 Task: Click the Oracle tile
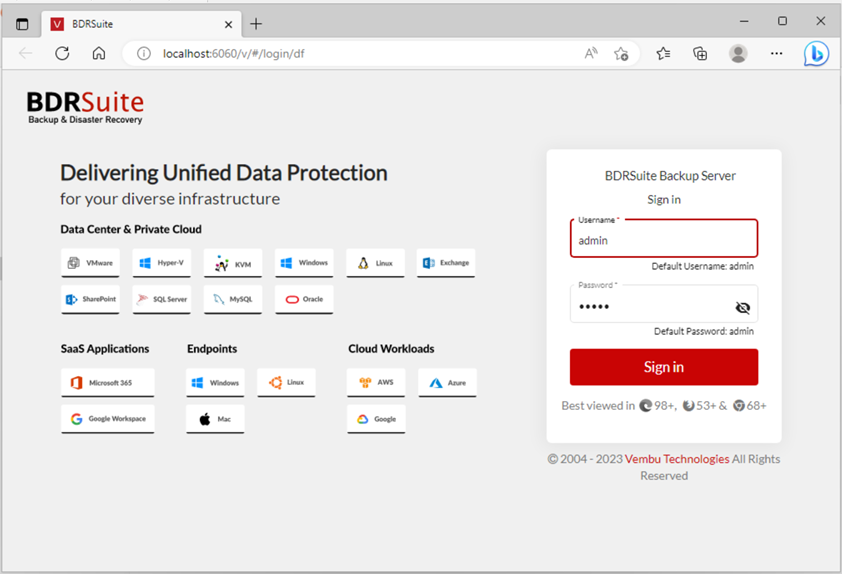click(304, 299)
